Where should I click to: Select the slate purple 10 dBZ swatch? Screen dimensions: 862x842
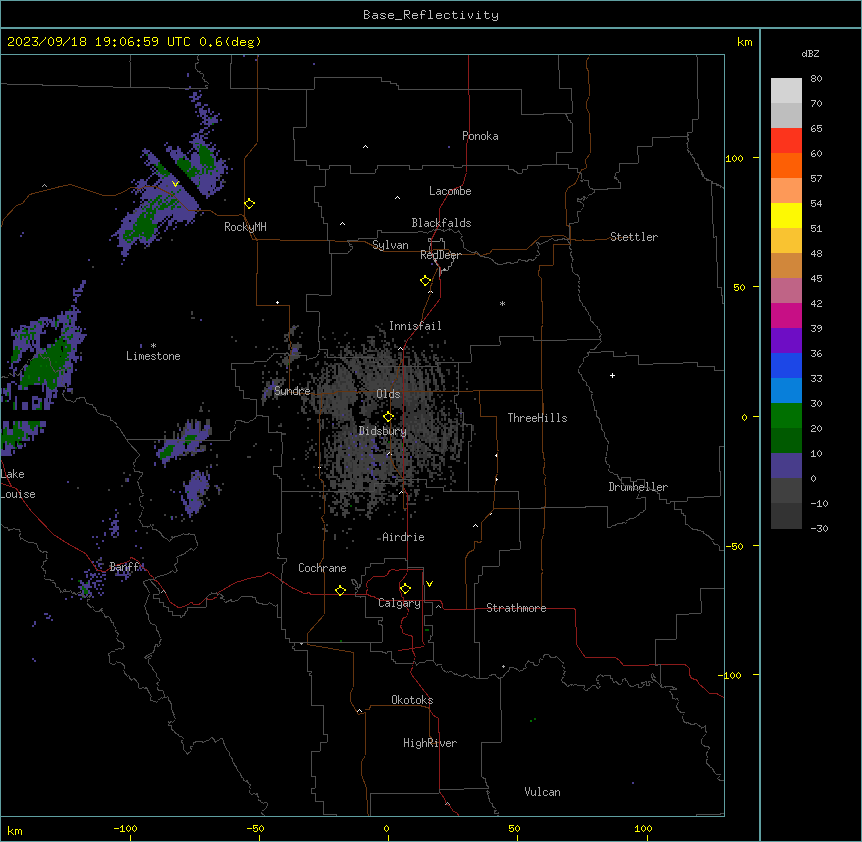tap(786, 466)
